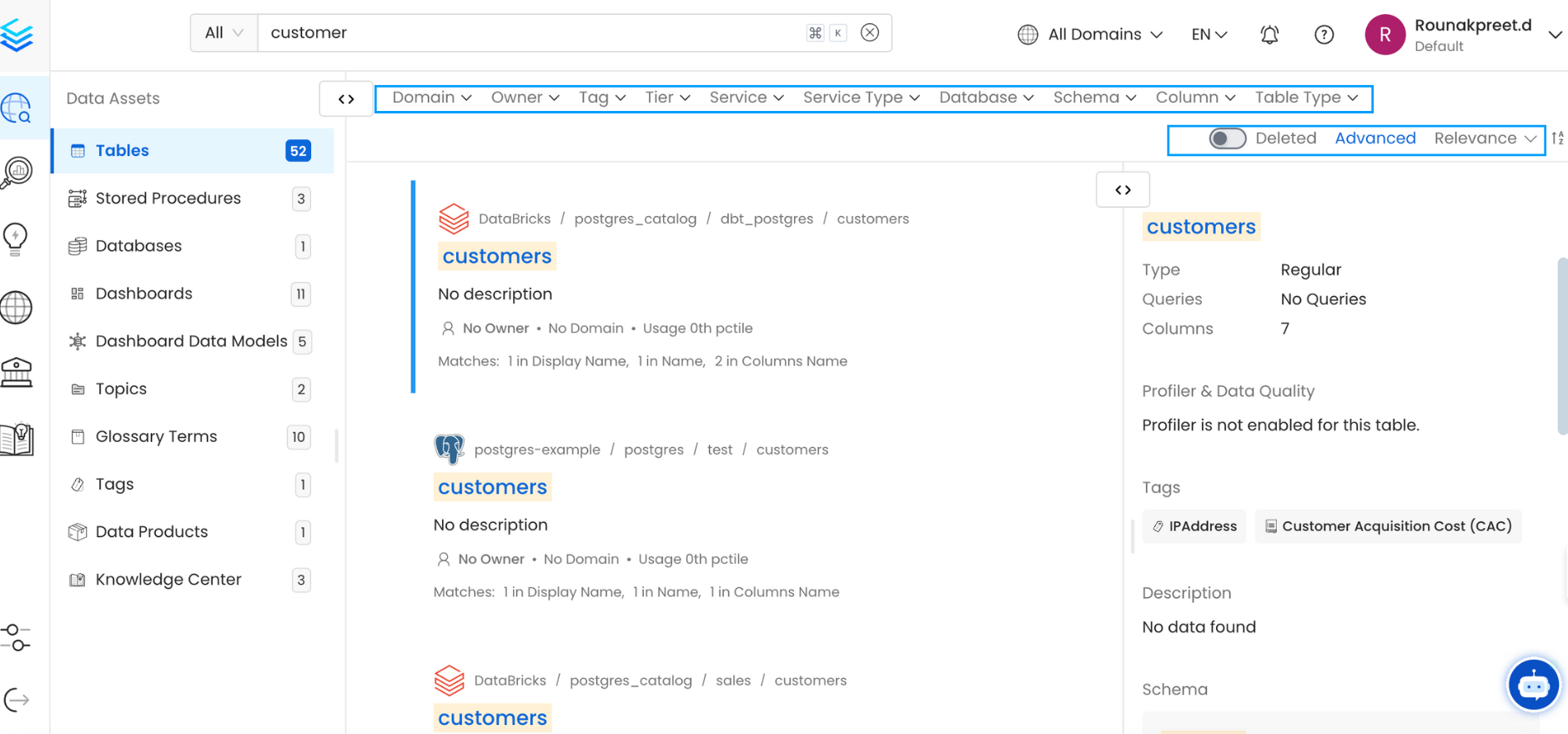Open the Domain filter dropdown
Image resolution: width=1568 pixels, height=734 pixels.
pos(432,98)
